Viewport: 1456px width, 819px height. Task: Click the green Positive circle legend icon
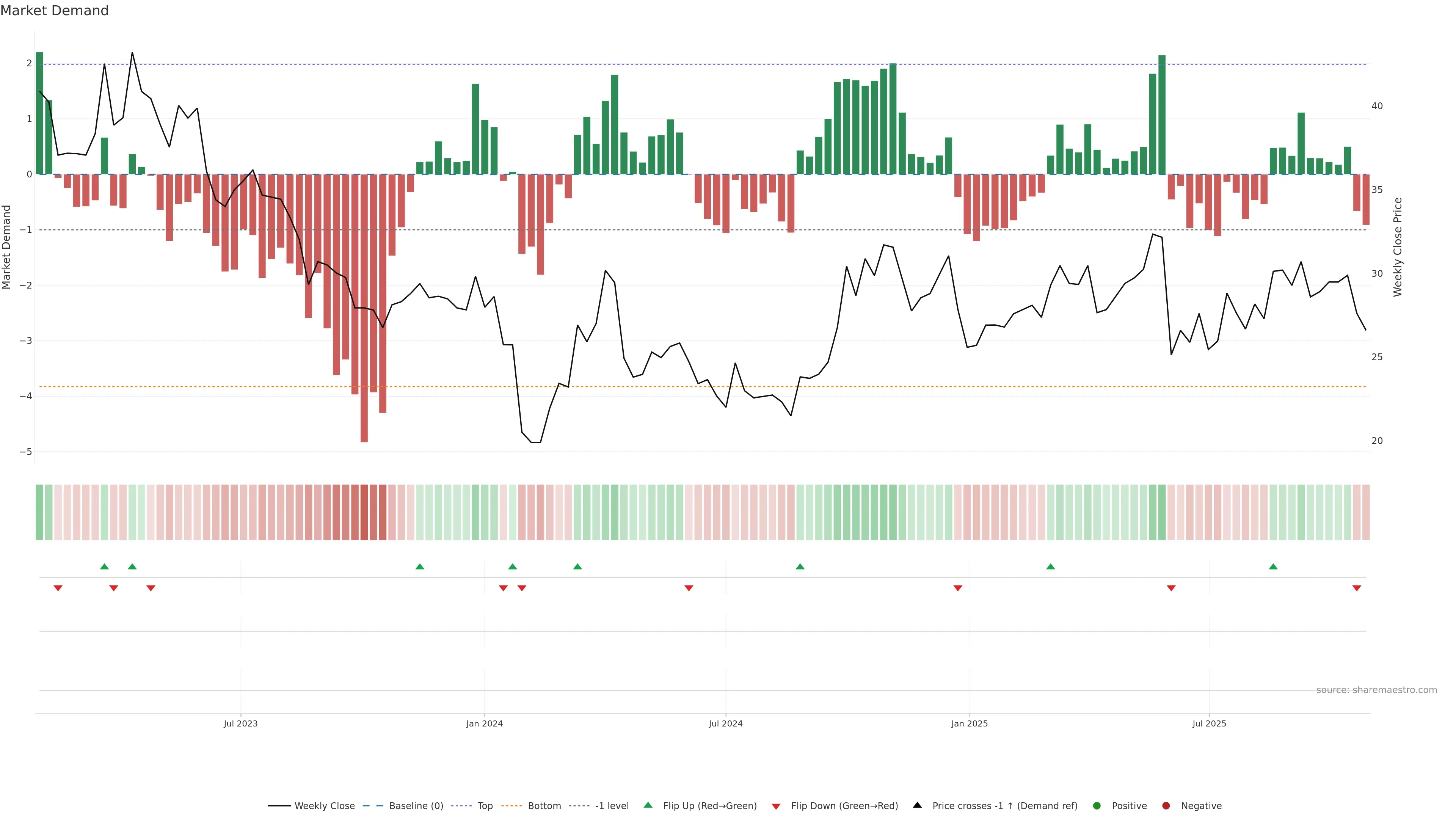pos(1097,806)
